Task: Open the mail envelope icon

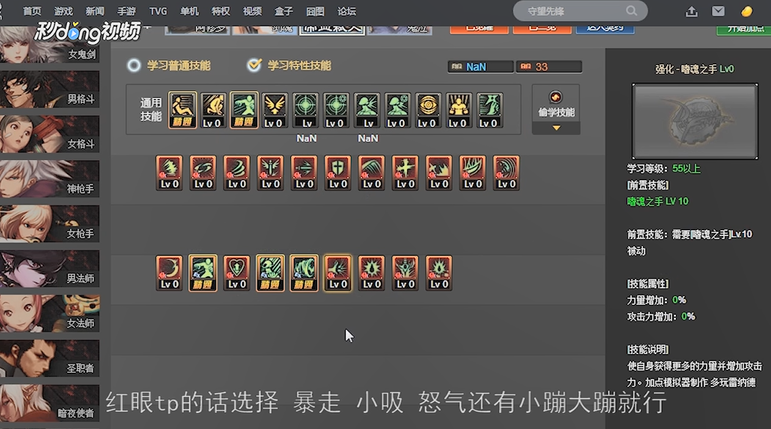Action: [718, 11]
